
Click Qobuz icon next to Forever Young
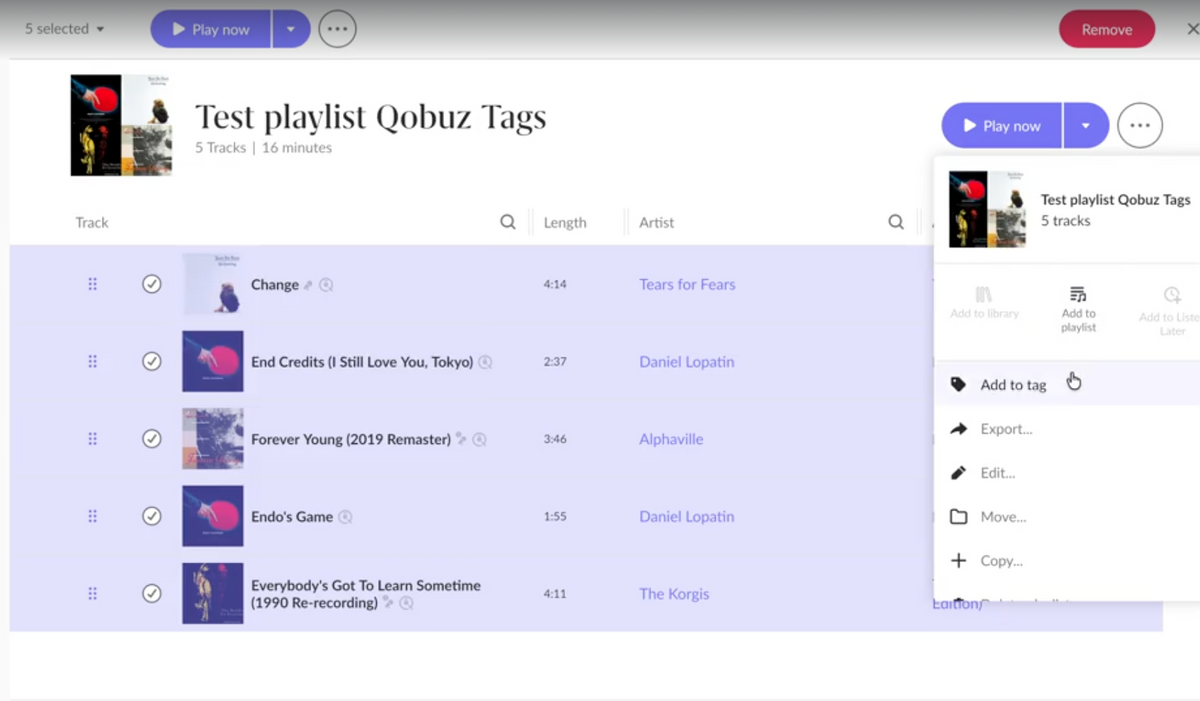pyautogui.click(x=479, y=439)
